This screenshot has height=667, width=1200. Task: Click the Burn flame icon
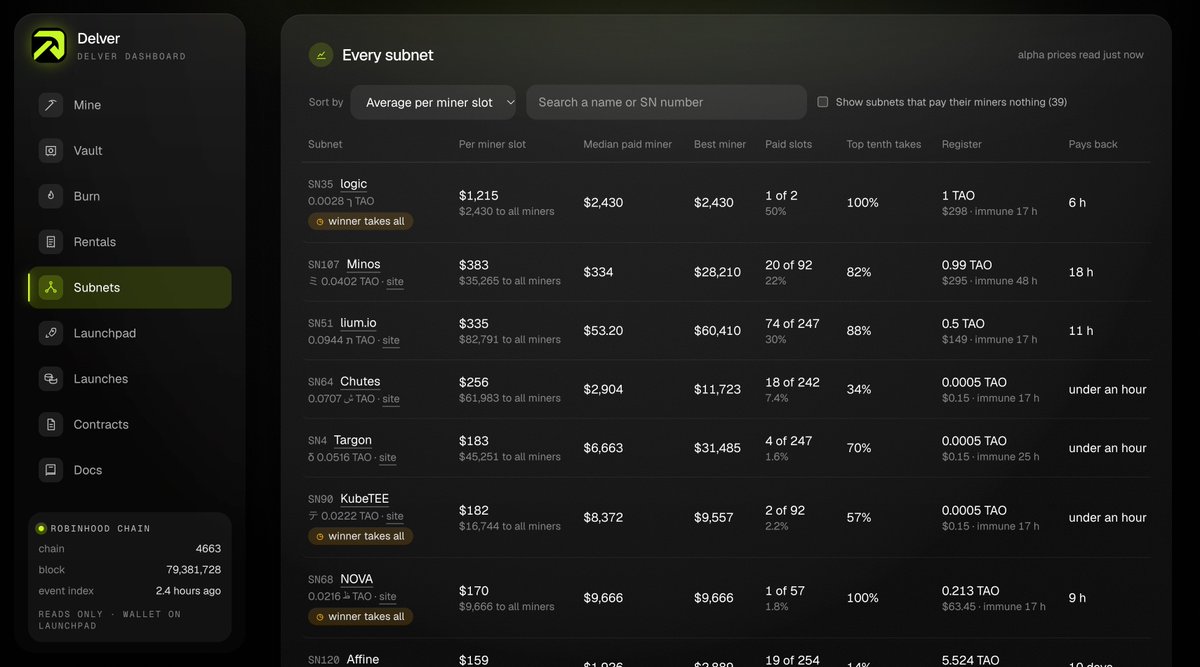click(x=51, y=196)
